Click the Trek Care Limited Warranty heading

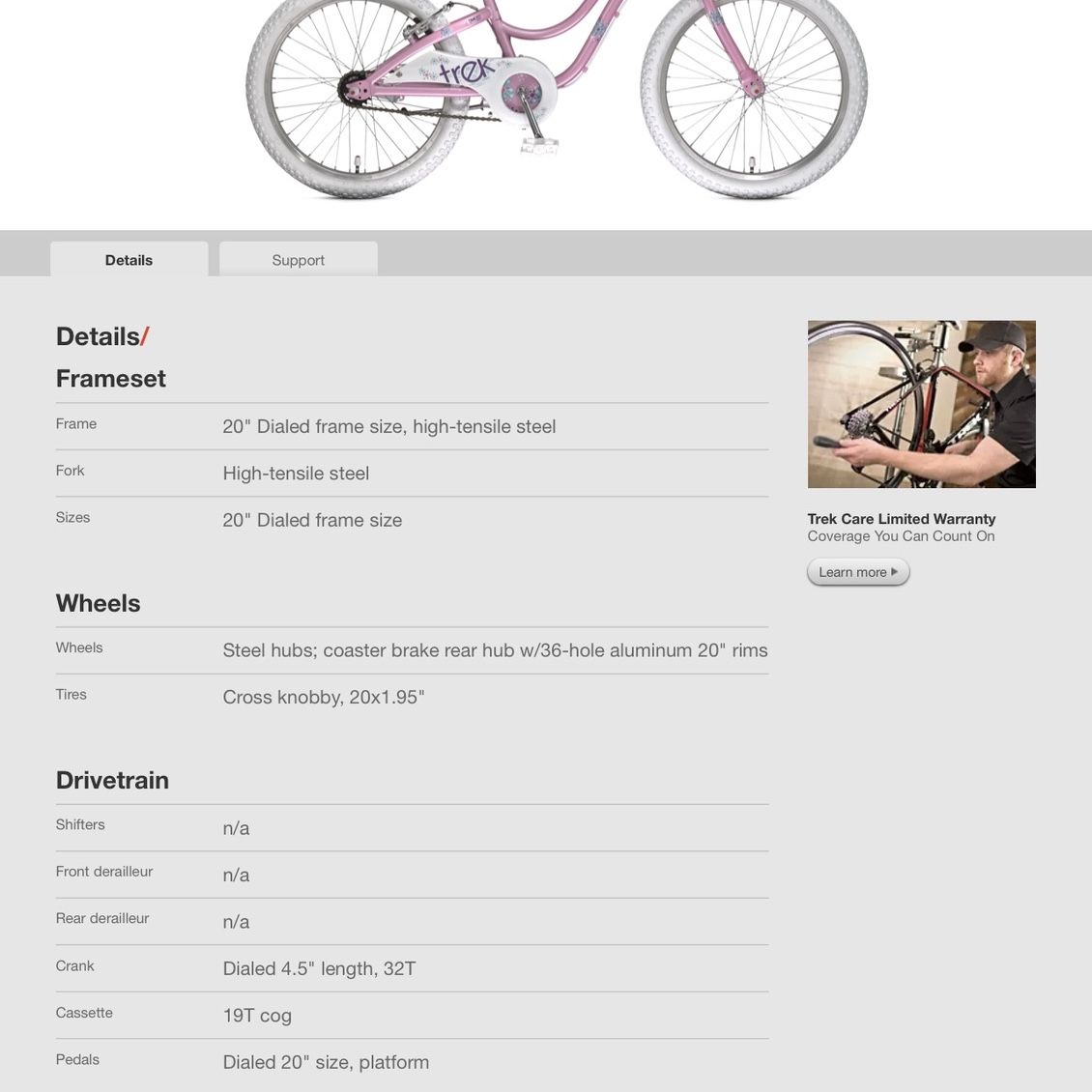tap(902, 519)
